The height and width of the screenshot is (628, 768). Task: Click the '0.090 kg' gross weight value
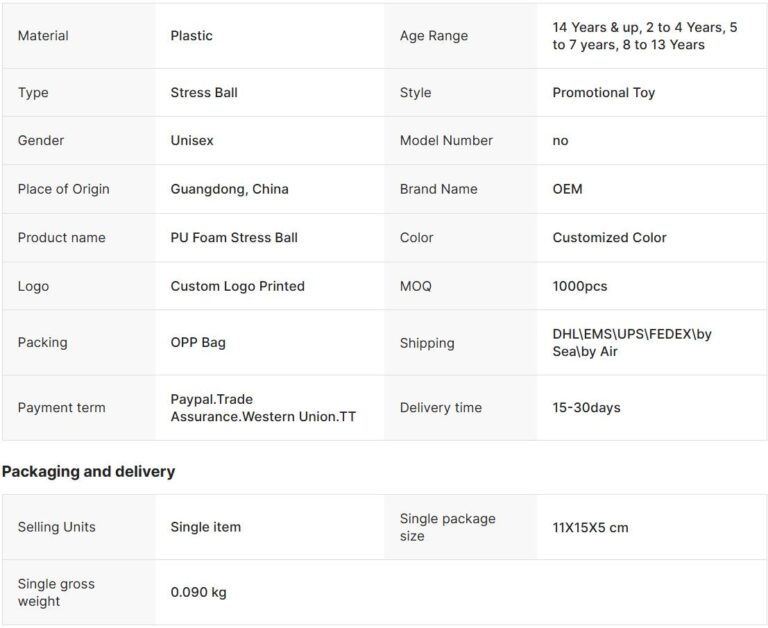pos(199,592)
